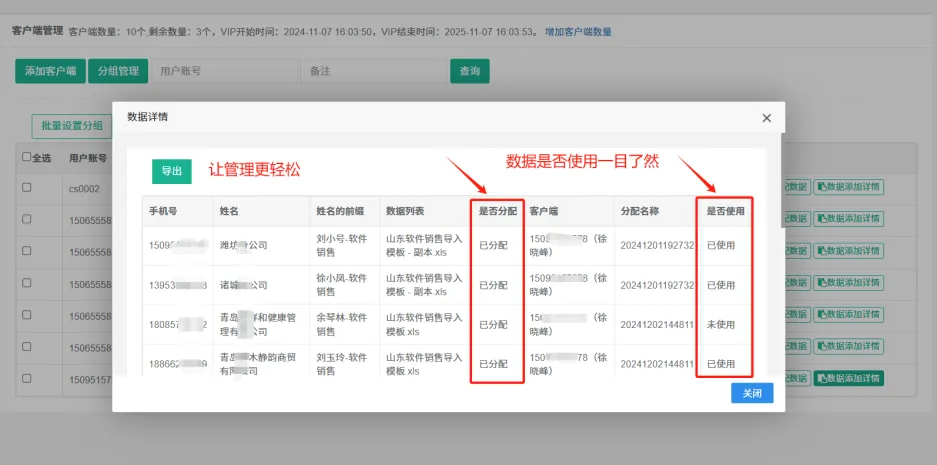
Task: Click the 用户账号 header in background table
Action: point(88,158)
